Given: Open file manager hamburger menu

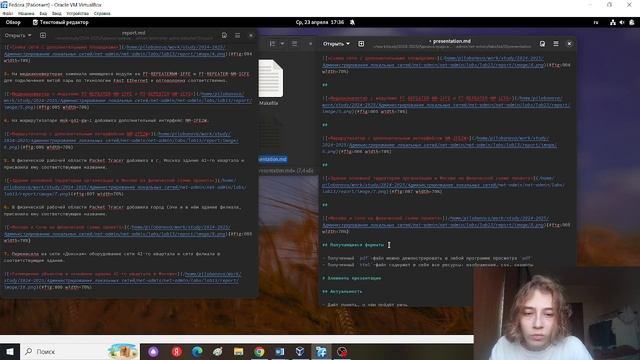Looking at the screenshot, I should click(294, 44).
